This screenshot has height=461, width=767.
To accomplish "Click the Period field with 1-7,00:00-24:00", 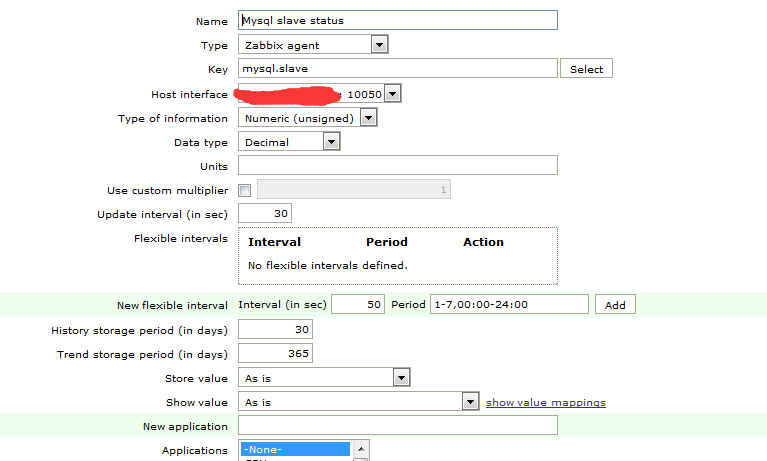I will (x=509, y=304).
